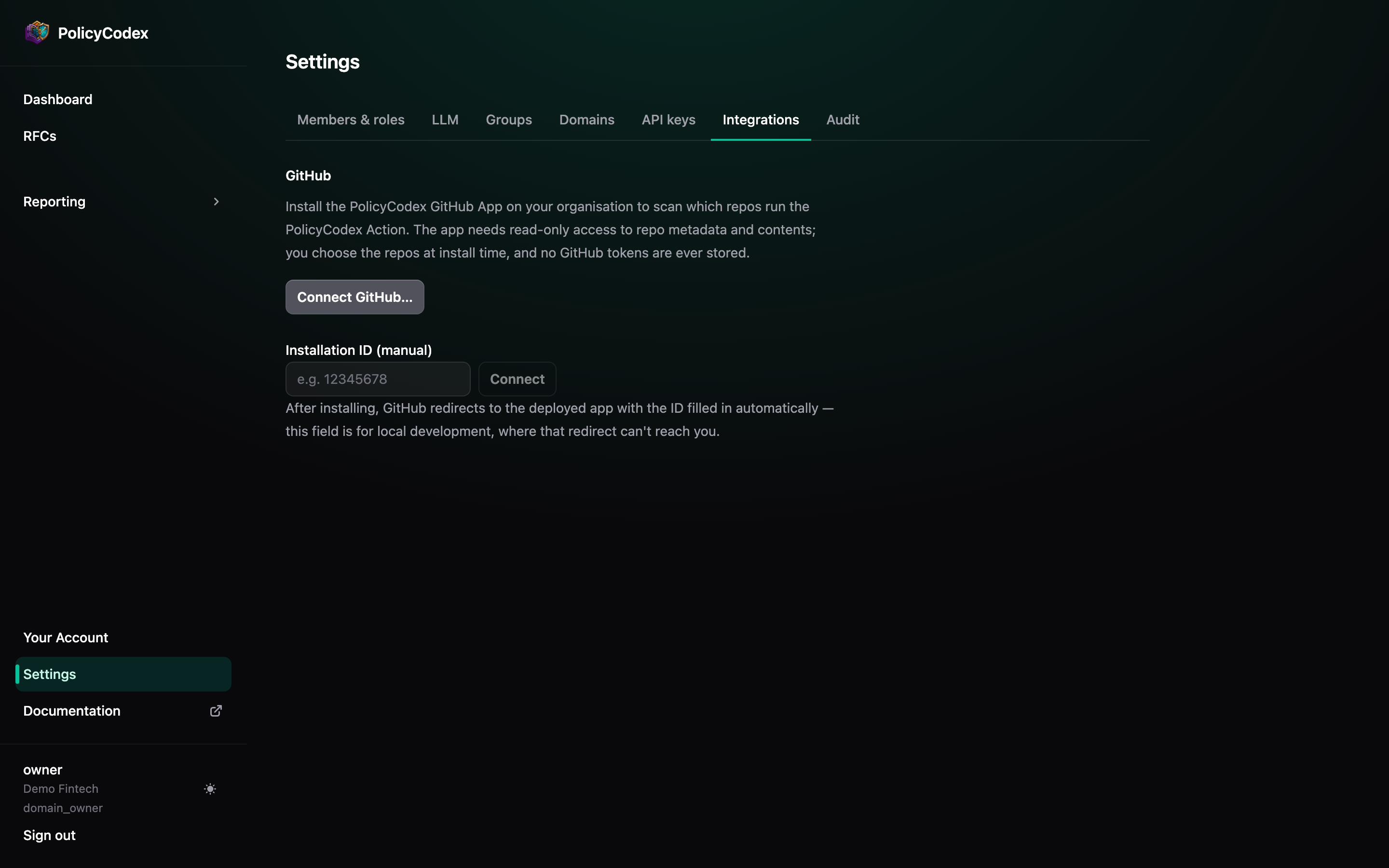
Task: Click the Documentation external link icon
Action: [216, 711]
